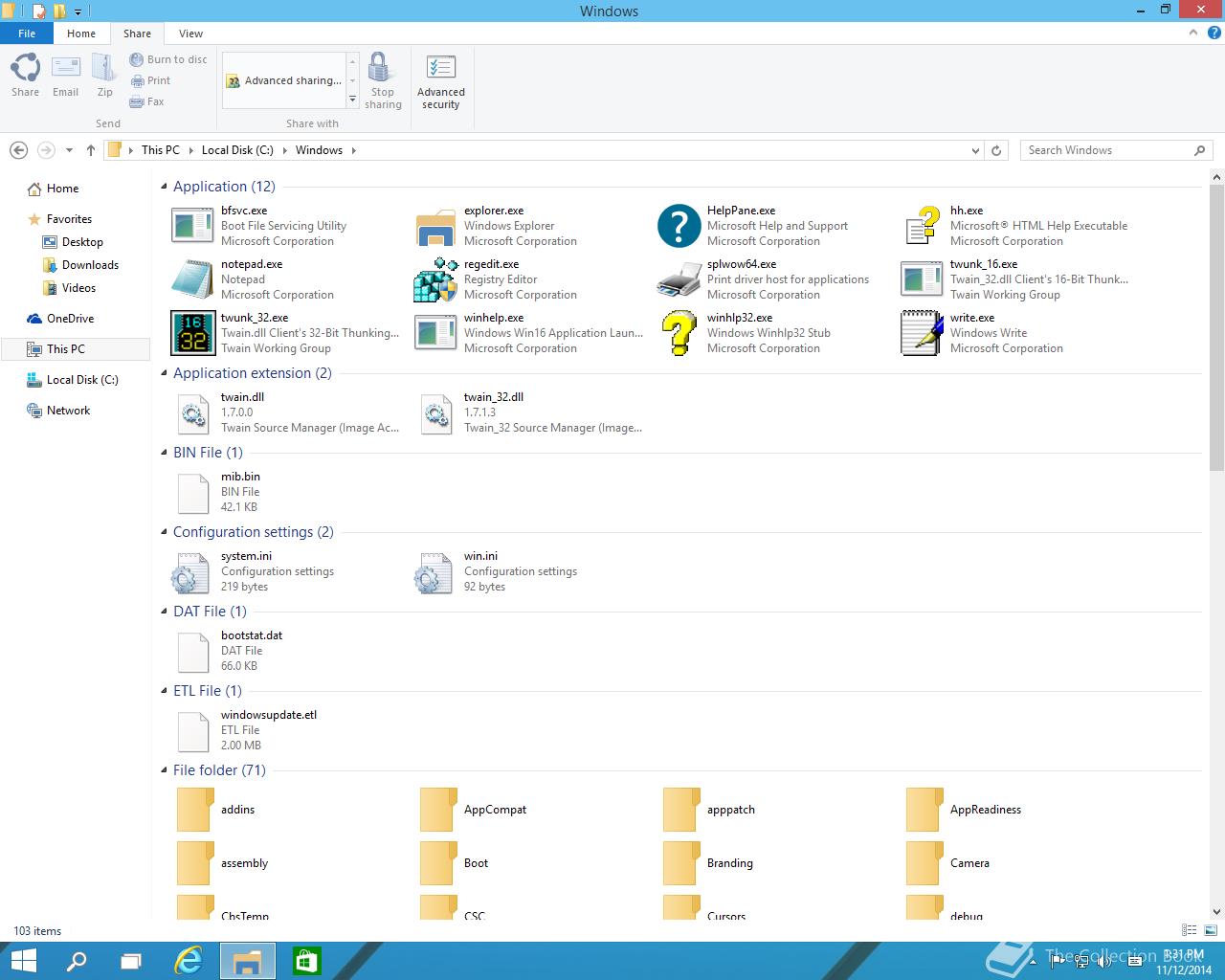Open Downloads in Favorites
The height and width of the screenshot is (980, 1225).
81,265
